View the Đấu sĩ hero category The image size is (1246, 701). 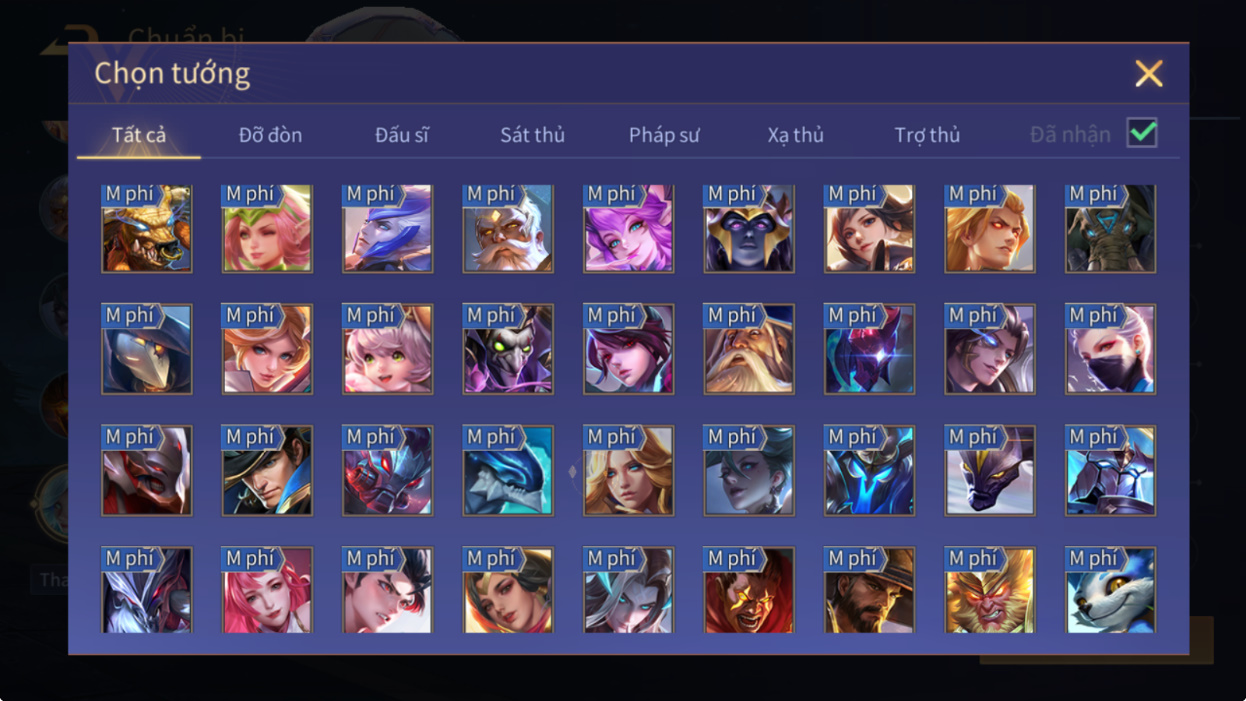[402, 135]
